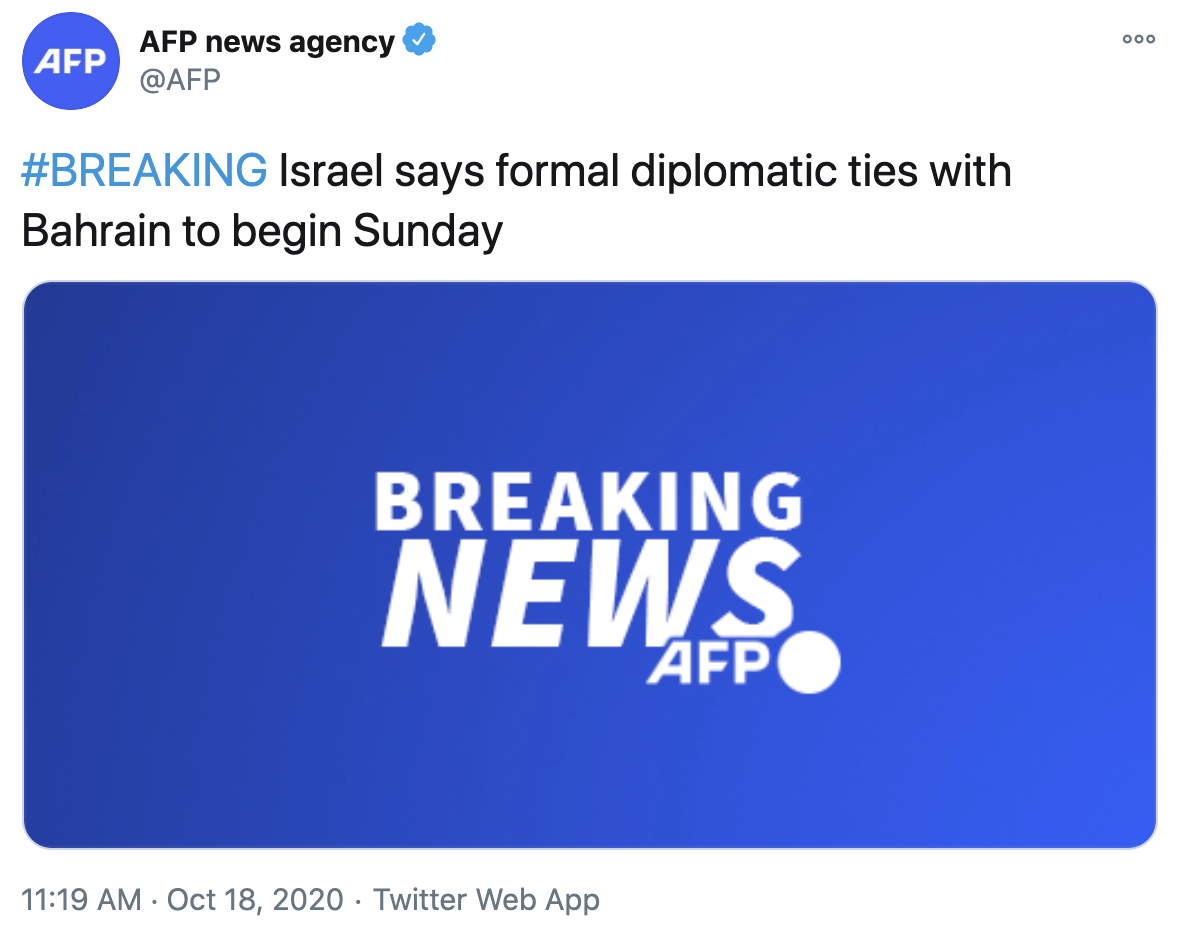Click the @AFP handle
This screenshot has width=1184, height=942.
(179, 79)
